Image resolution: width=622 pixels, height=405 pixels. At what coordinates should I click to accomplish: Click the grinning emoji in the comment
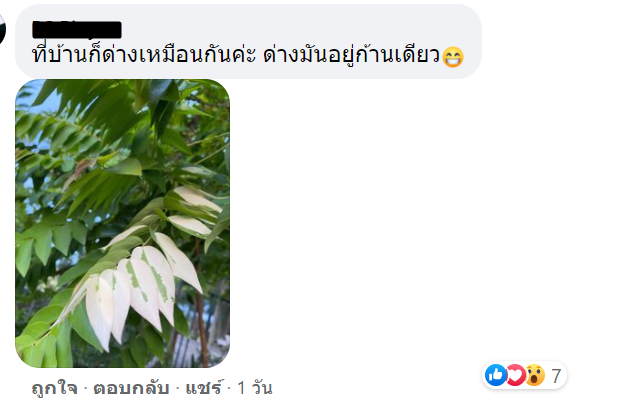click(453, 57)
